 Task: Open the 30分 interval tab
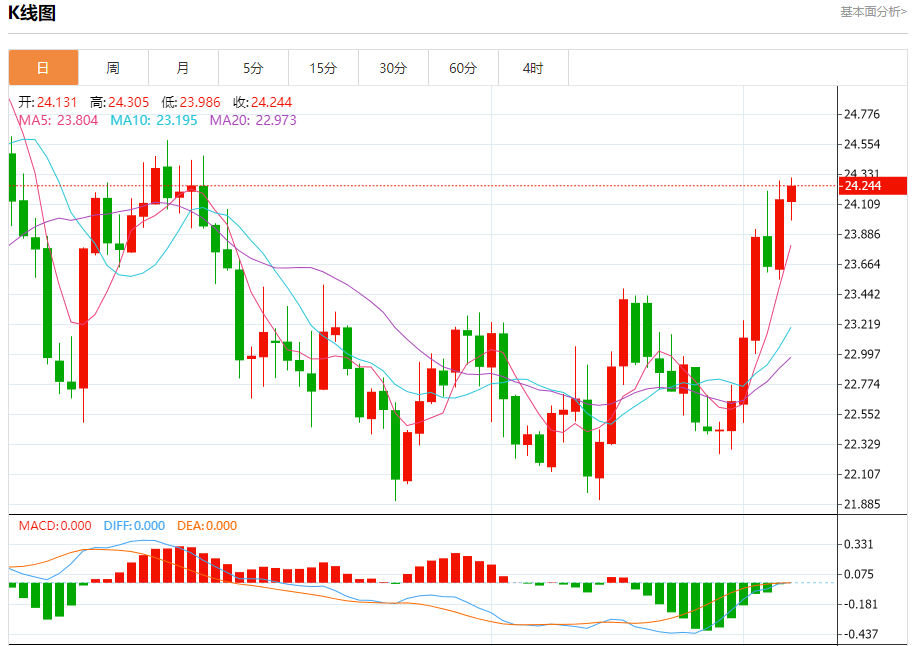[393, 68]
